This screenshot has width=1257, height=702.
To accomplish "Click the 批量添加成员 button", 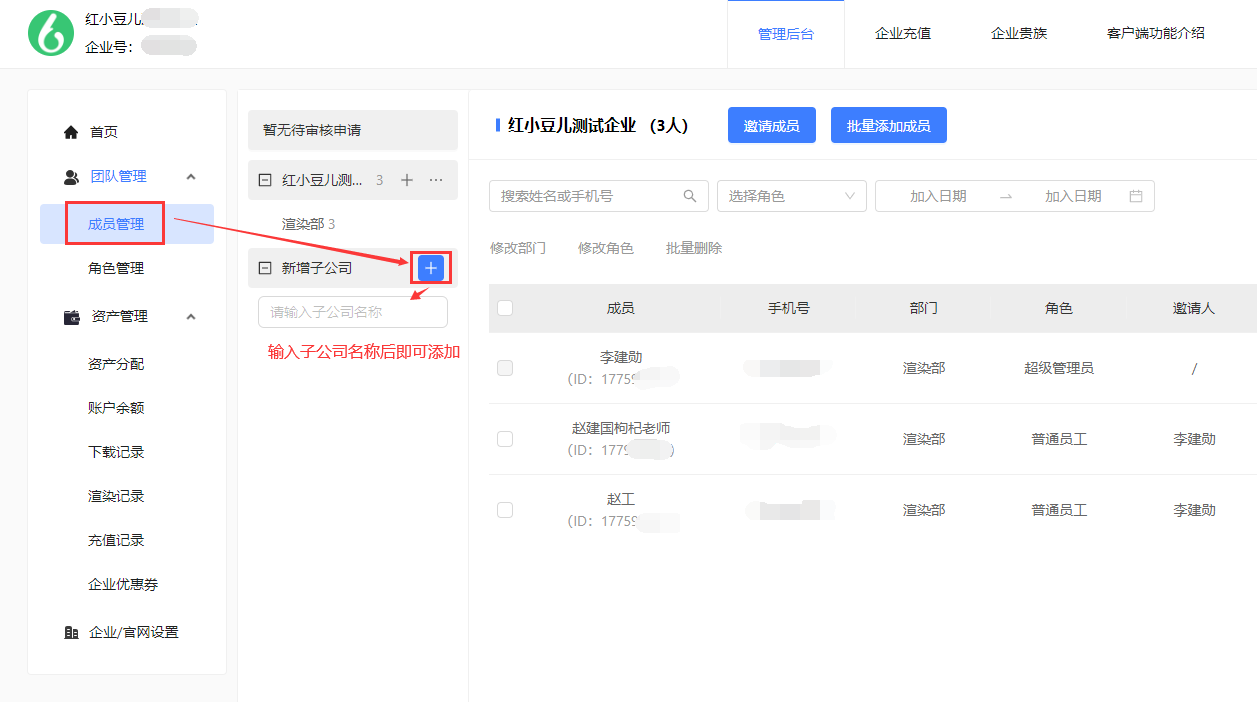I will (x=889, y=126).
